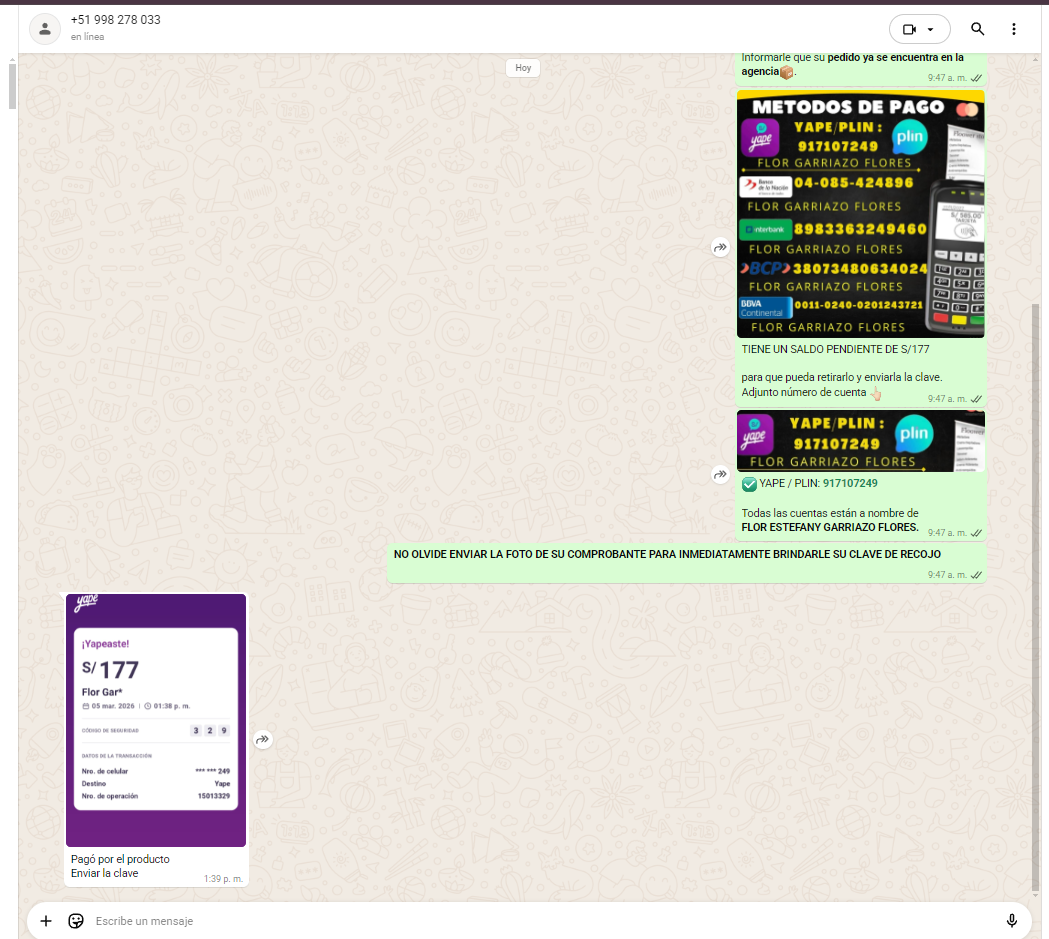Forward the Yape receipt image

pos(263,740)
